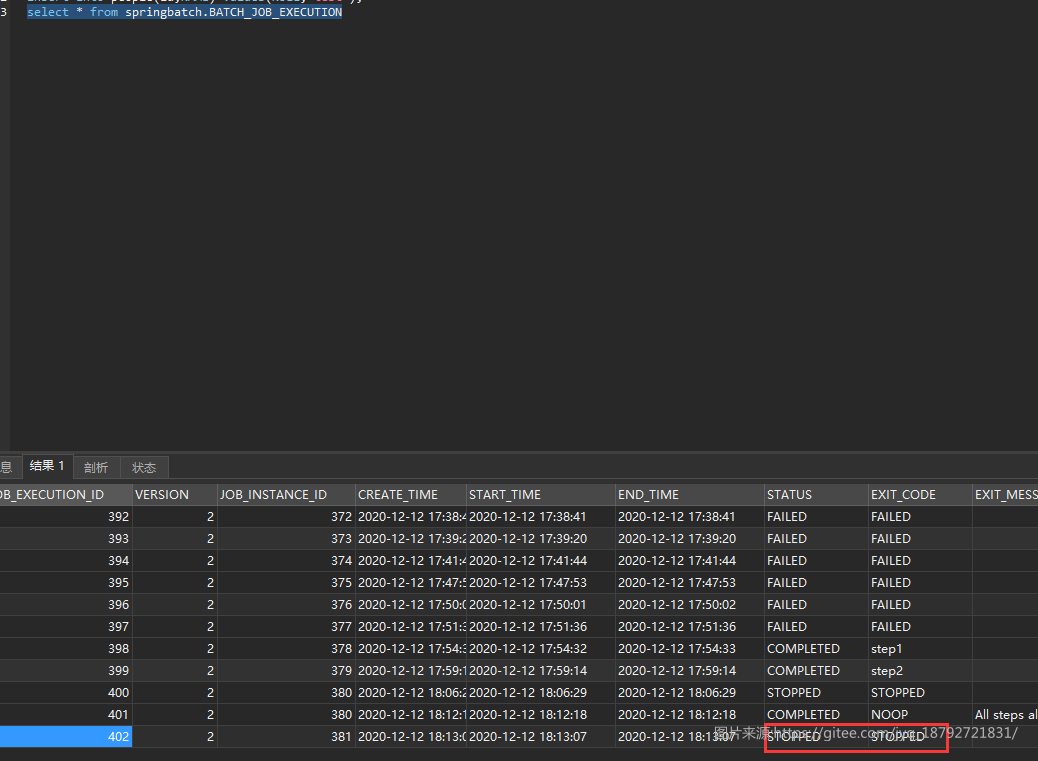Click the version value in row 394
Viewport: 1038px width, 761px height.
(175, 561)
